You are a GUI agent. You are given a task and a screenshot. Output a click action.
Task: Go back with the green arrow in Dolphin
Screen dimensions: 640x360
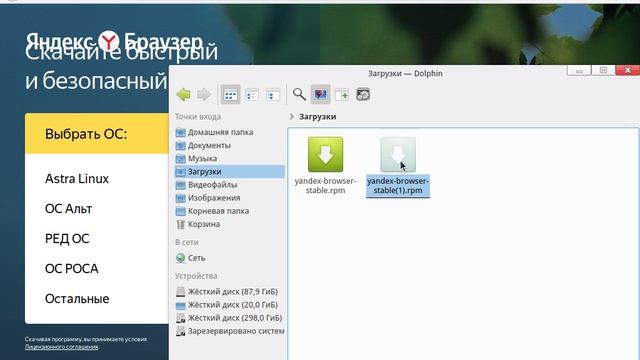click(x=184, y=95)
